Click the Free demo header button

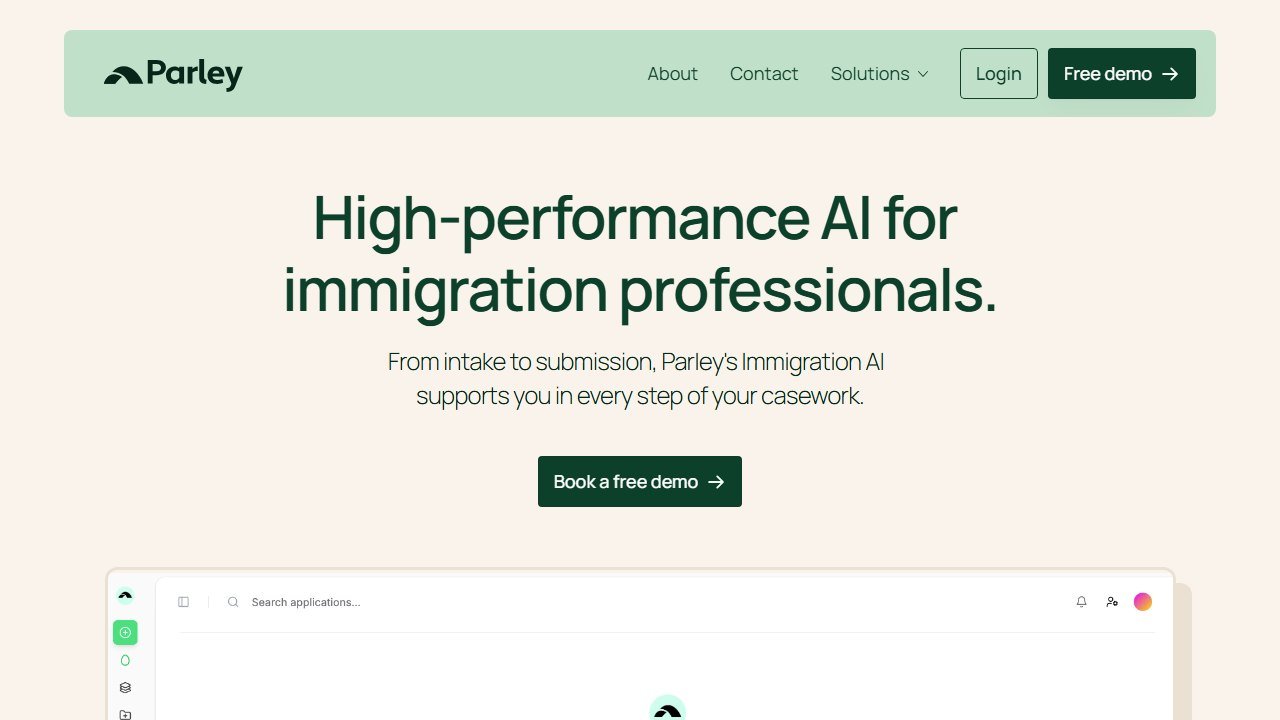(1122, 74)
